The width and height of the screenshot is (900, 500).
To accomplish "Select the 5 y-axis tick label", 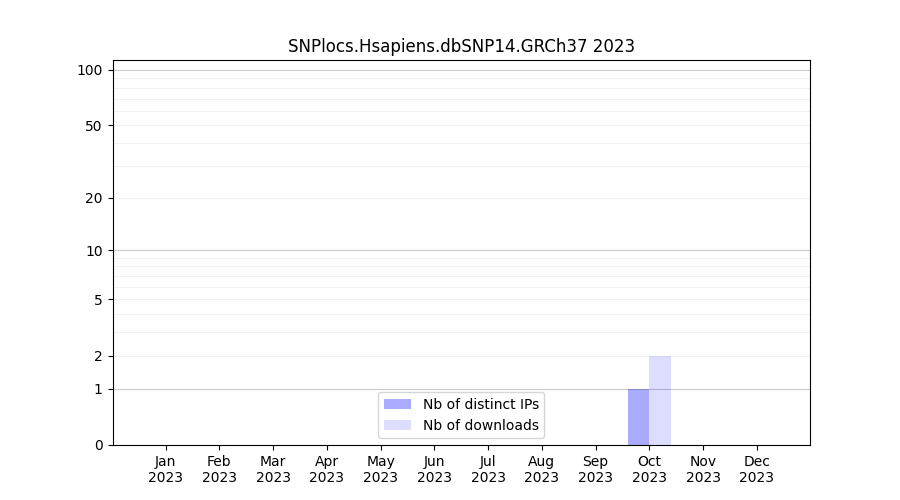I will [x=98, y=300].
